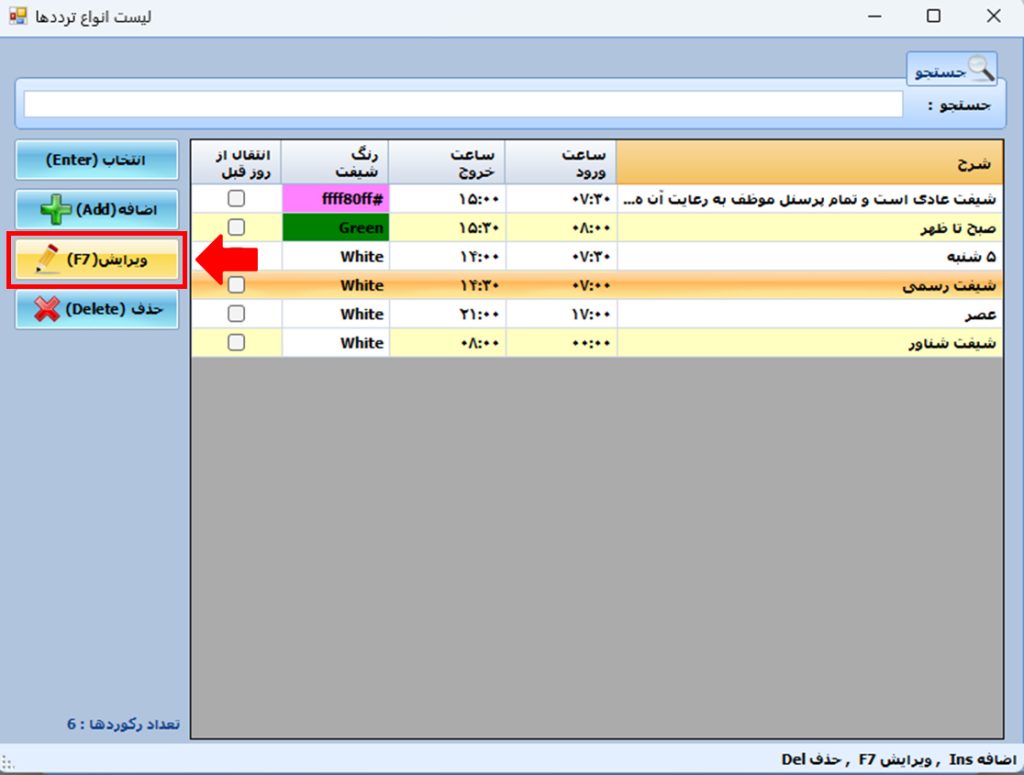Click the red X Delete icon
Screen dimensions: 1024x775
click(x=46, y=309)
